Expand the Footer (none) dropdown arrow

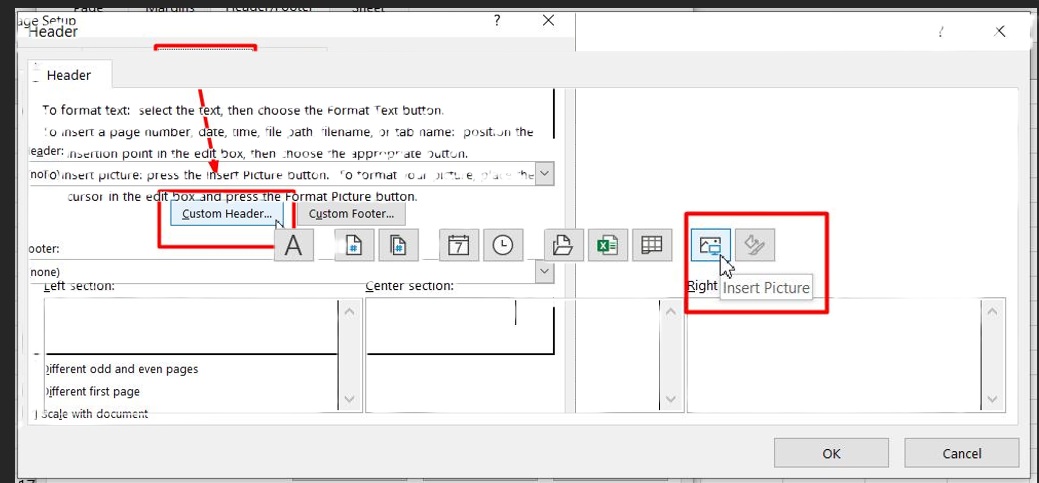click(x=544, y=272)
